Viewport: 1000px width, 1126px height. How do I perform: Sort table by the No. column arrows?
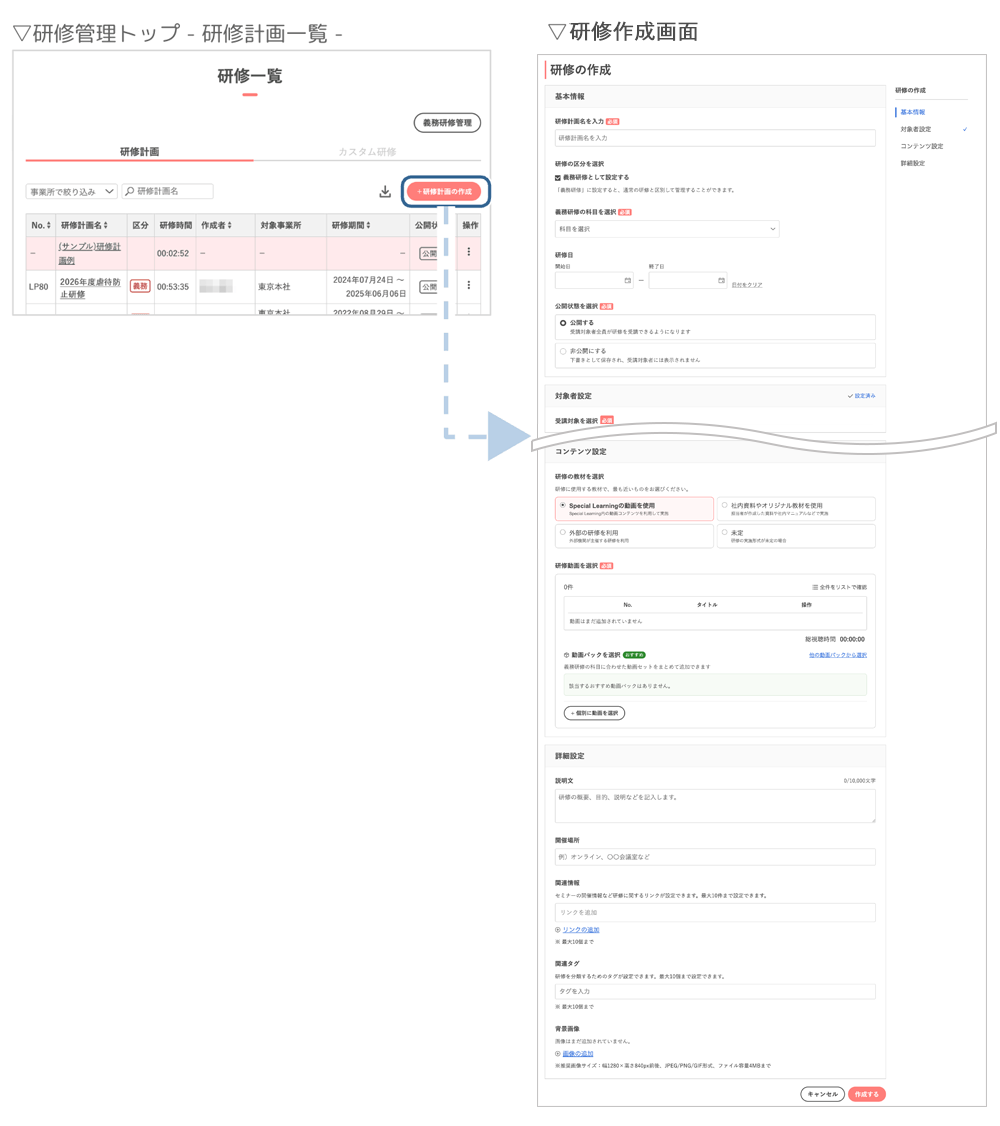49,225
